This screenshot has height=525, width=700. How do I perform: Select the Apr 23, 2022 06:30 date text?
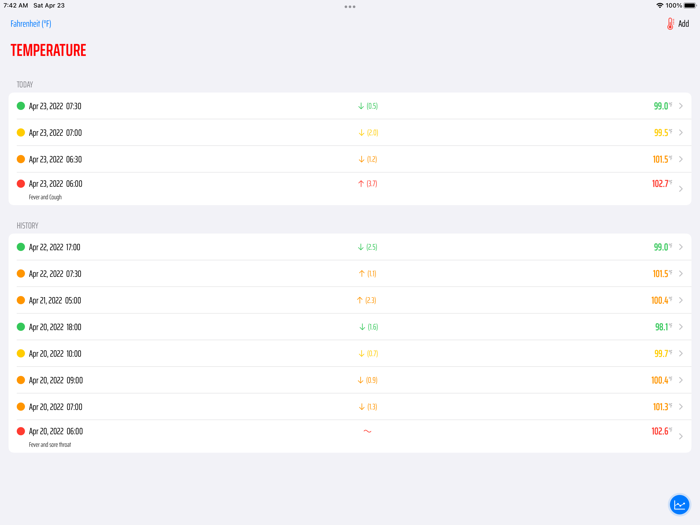click(x=55, y=159)
